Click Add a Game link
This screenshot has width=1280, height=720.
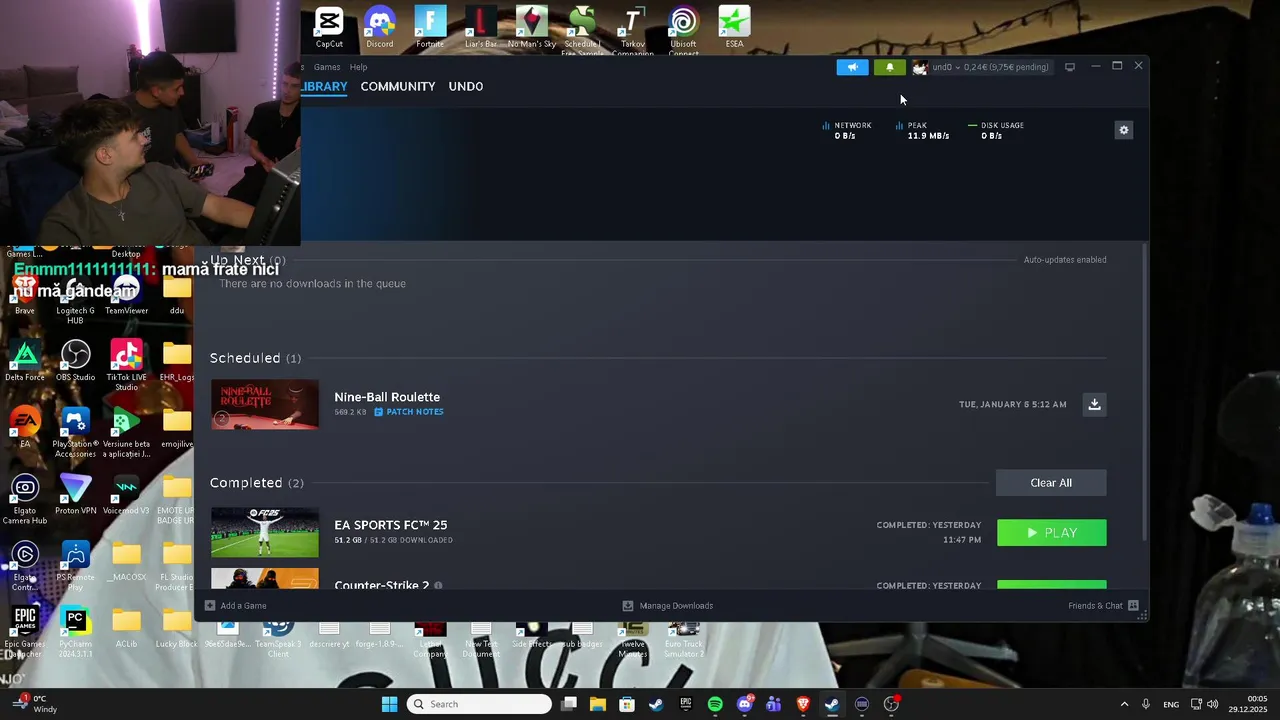coord(243,605)
